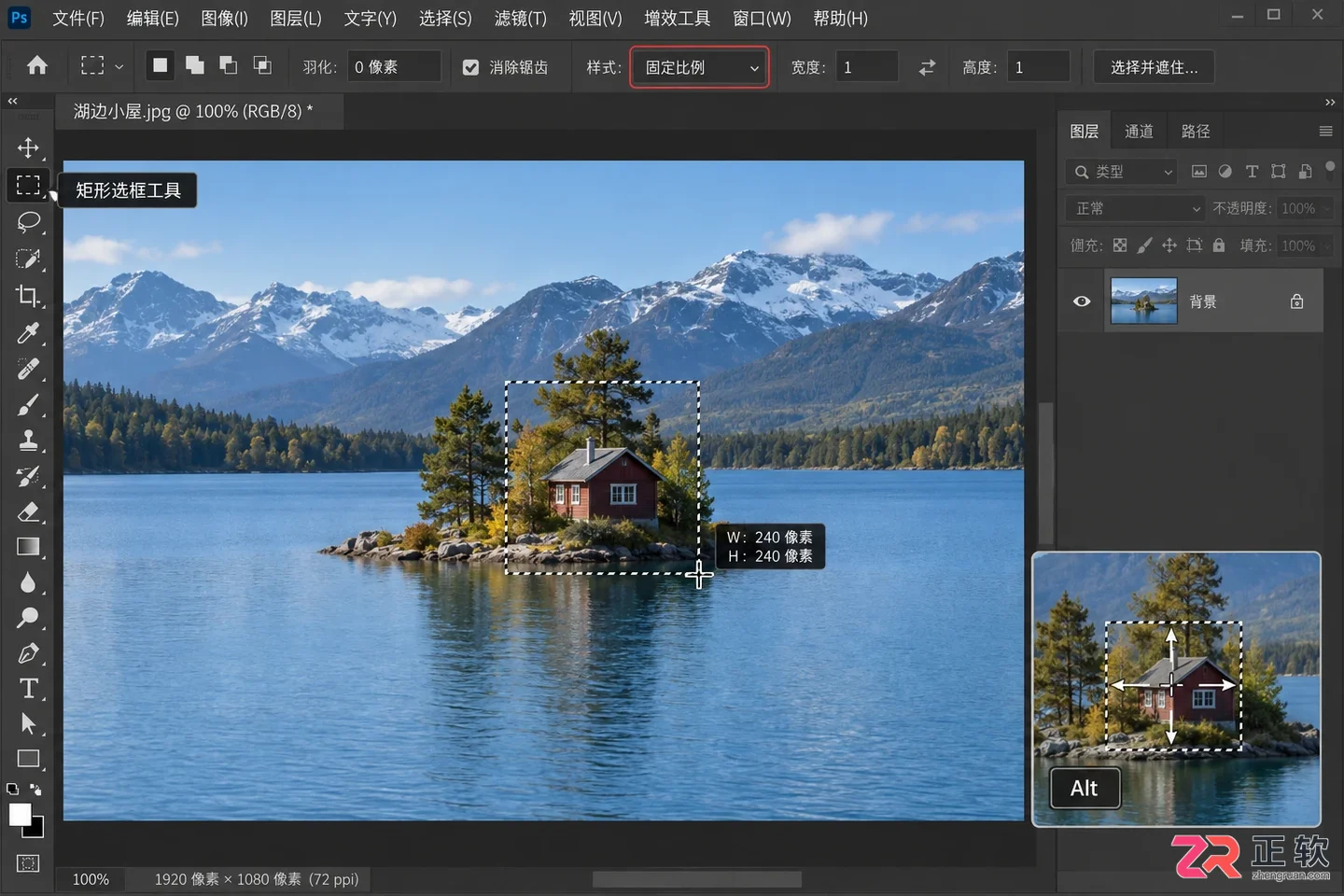This screenshot has width=1344, height=896.
Task: Select the Gradient tool
Action: 28,547
